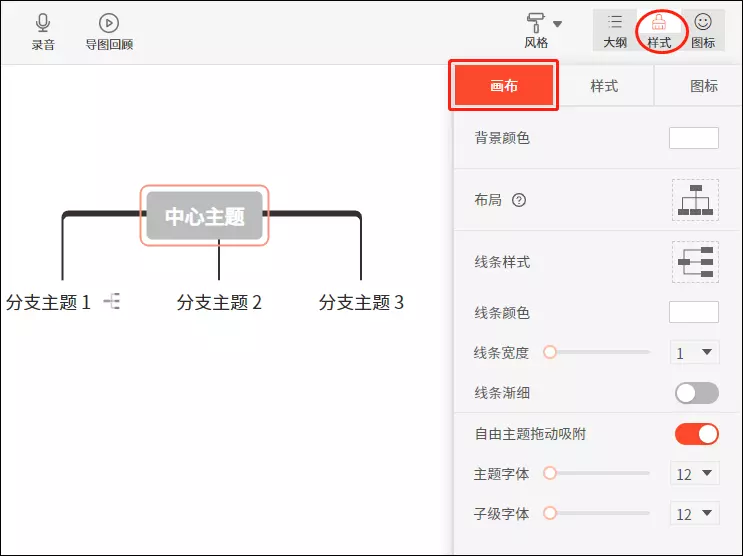Disable the 自由主题拖动吸附 toggle
Viewport: 743px width, 556px height.
[696, 434]
